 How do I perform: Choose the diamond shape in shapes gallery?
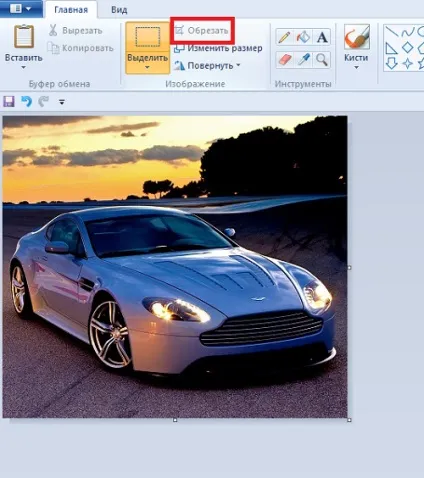(x=407, y=47)
